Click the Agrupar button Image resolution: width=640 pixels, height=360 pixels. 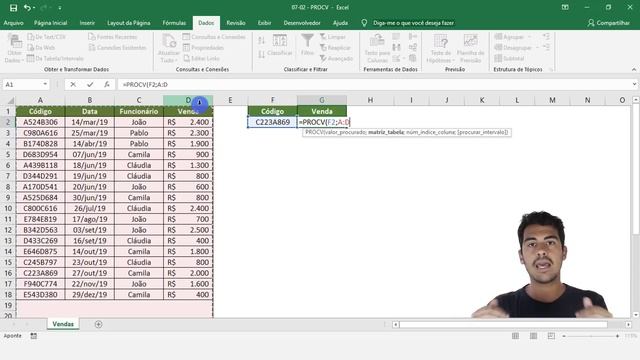click(509, 37)
